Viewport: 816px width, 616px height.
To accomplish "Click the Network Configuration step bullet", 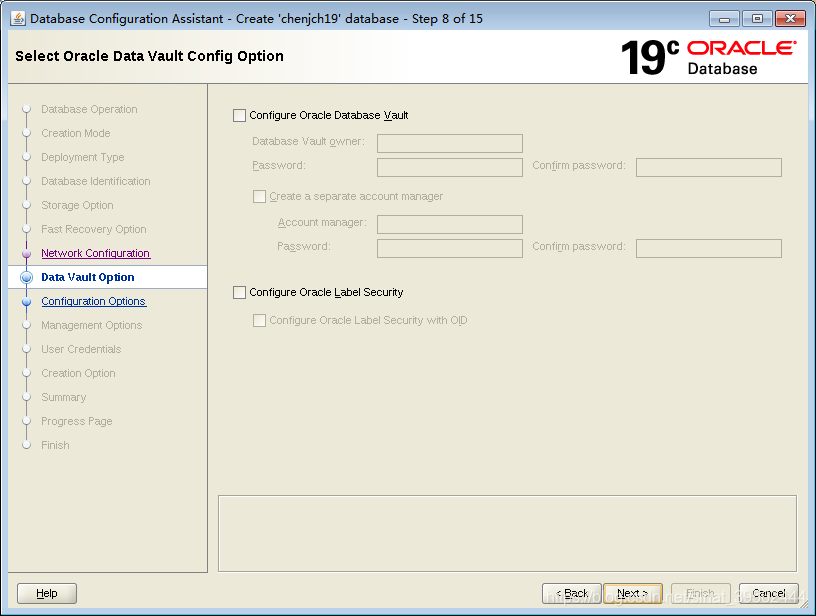I will tap(27, 253).
